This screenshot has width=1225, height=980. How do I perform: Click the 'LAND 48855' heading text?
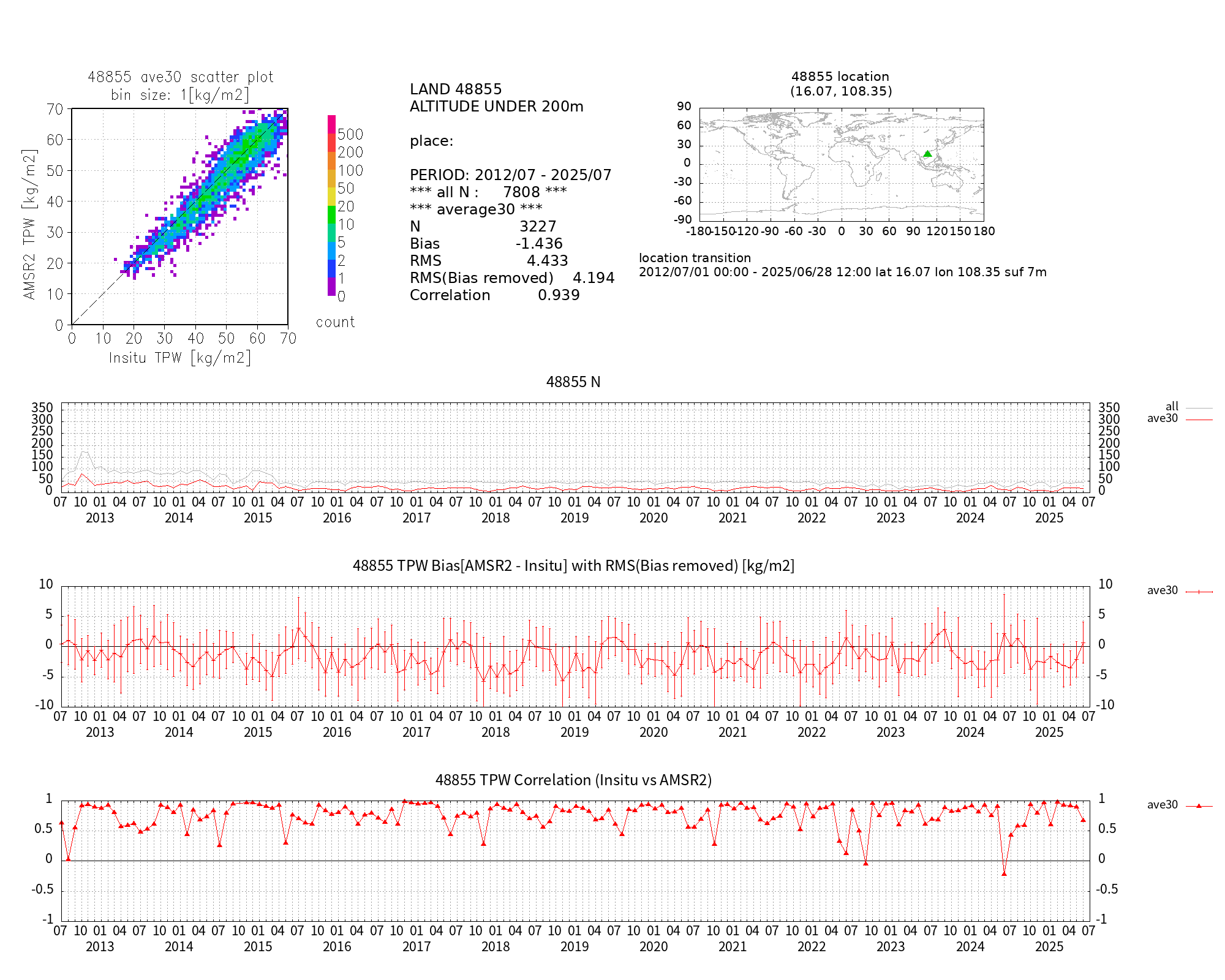pos(456,89)
